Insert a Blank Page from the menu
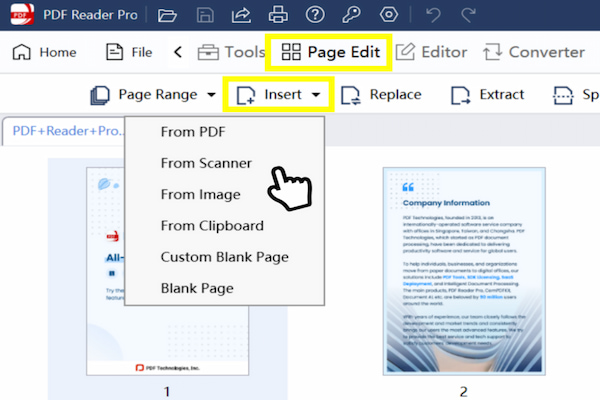Image resolution: width=600 pixels, height=400 pixels. (225, 288)
